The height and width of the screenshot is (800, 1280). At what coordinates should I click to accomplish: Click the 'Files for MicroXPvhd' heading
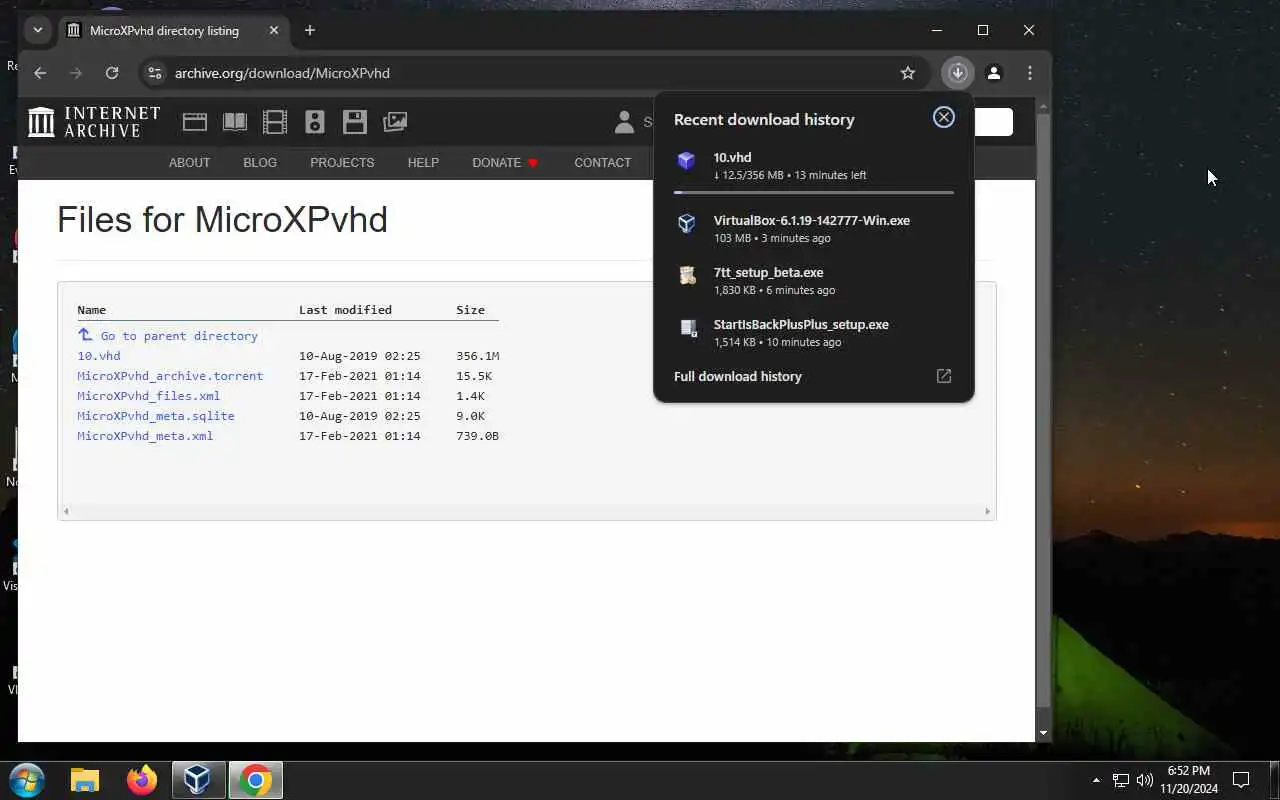point(222,219)
